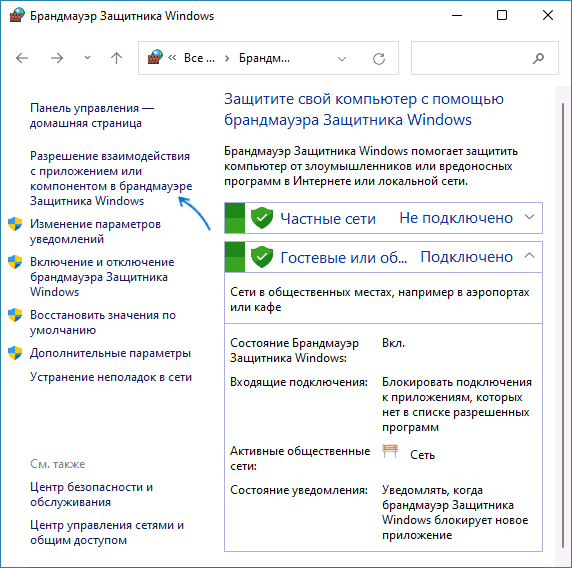Refresh the page with the refresh icon
Viewport: 572px width, 568px height.
pos(379,59)
